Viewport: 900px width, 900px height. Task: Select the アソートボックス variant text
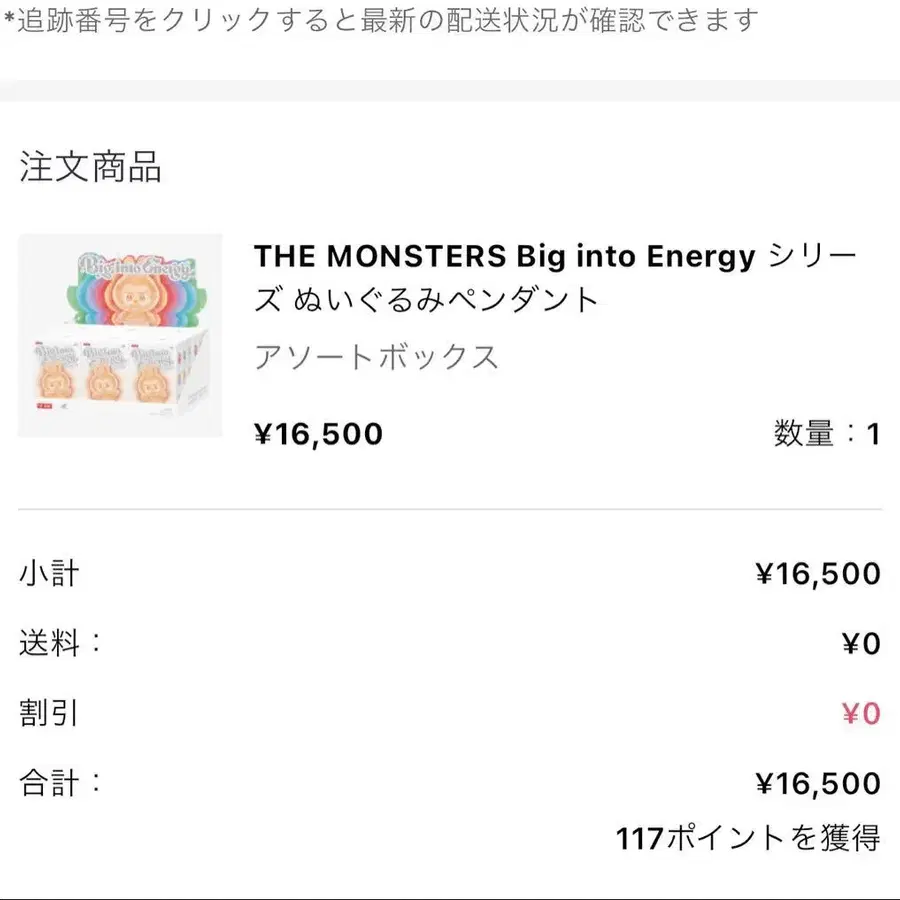tap(376, 357)
